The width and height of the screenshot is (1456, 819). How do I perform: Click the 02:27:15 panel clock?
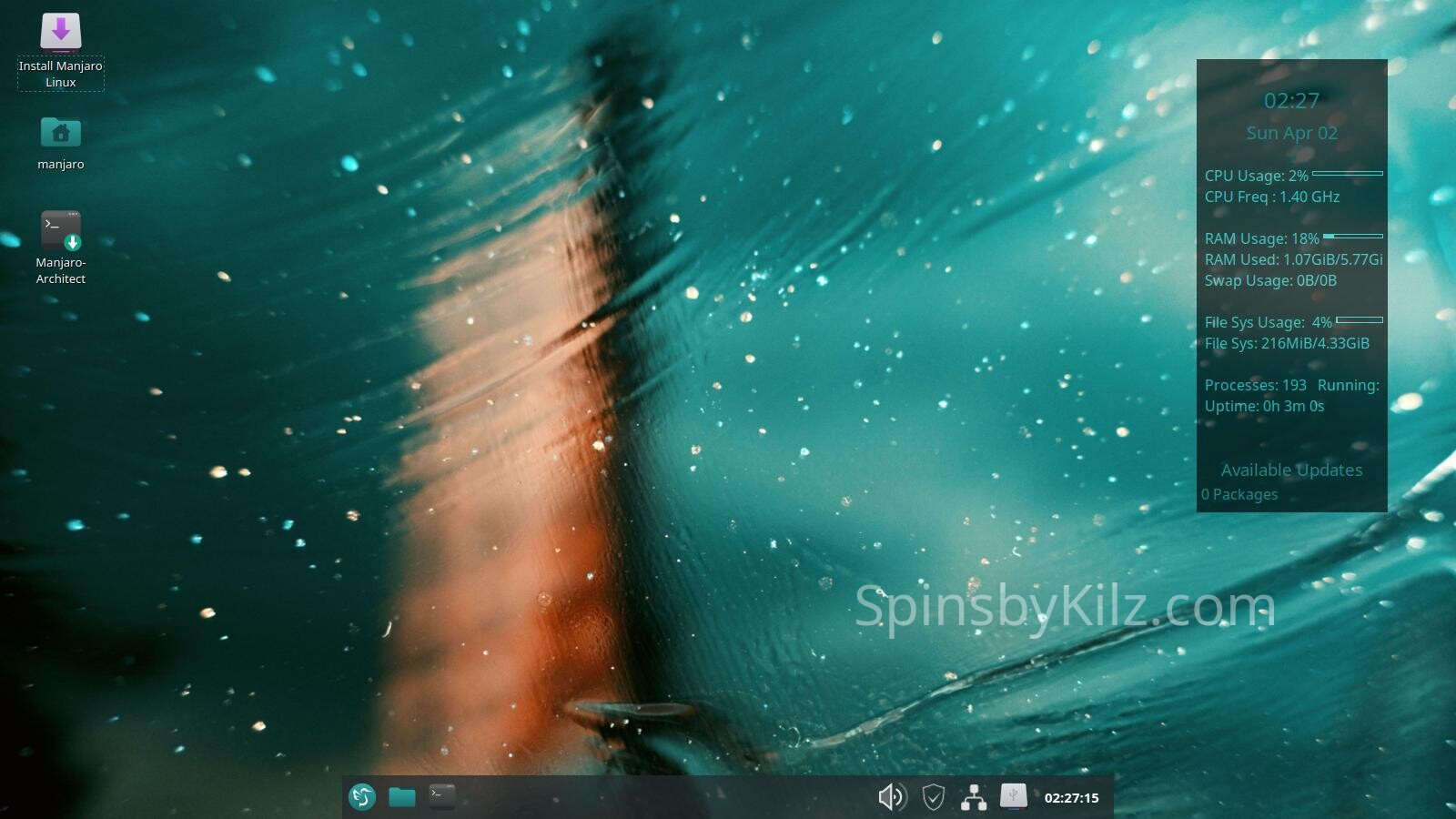click(x=1071, y=798)
